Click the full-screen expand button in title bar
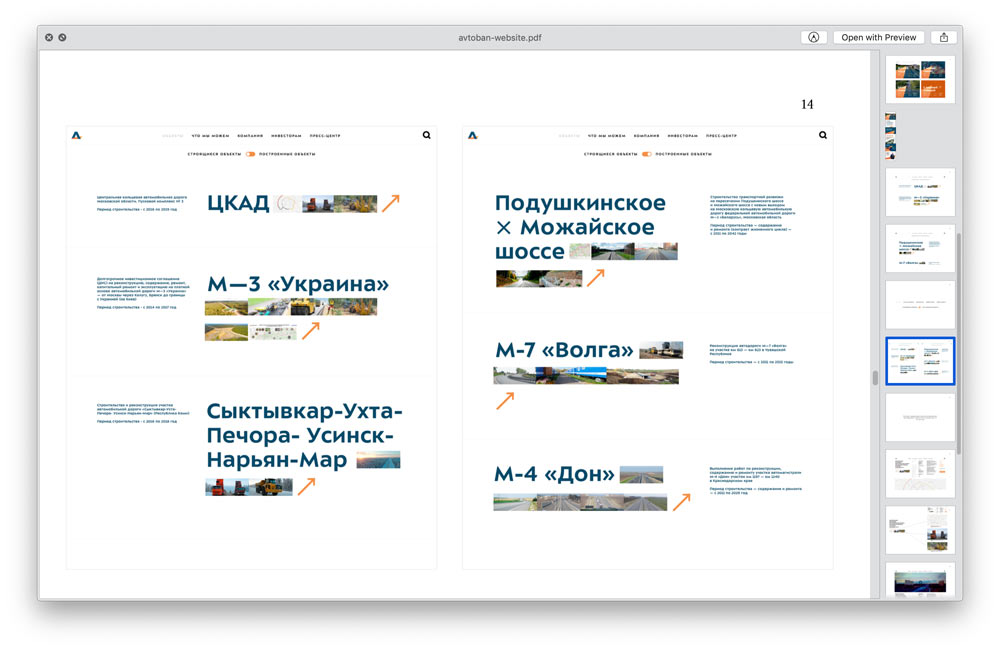Viewport: 1000px width, 650px height. (62, 37)
